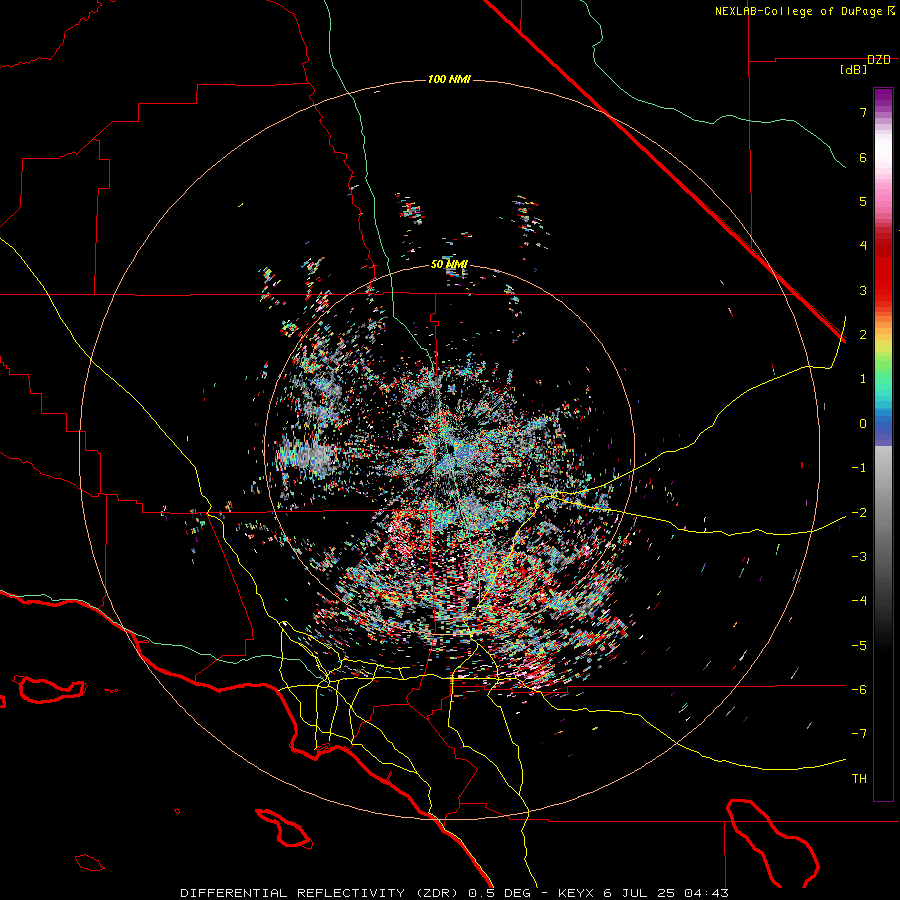Click the DZD label above color scale
Image resolution: width=900 pixels, height=900 pixels.
click(x=879, y=60)
